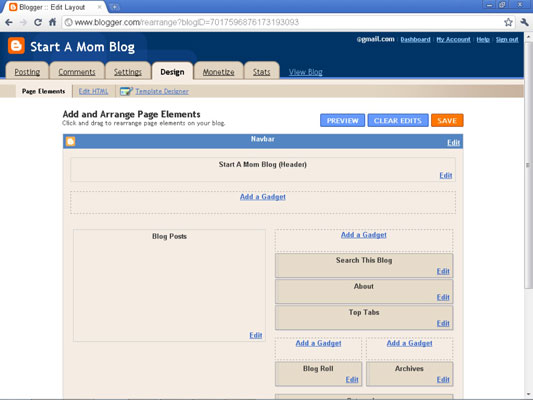Edit the Navbar element
Image resolution: width=533 pixels, height=400 pixels.
453,142
